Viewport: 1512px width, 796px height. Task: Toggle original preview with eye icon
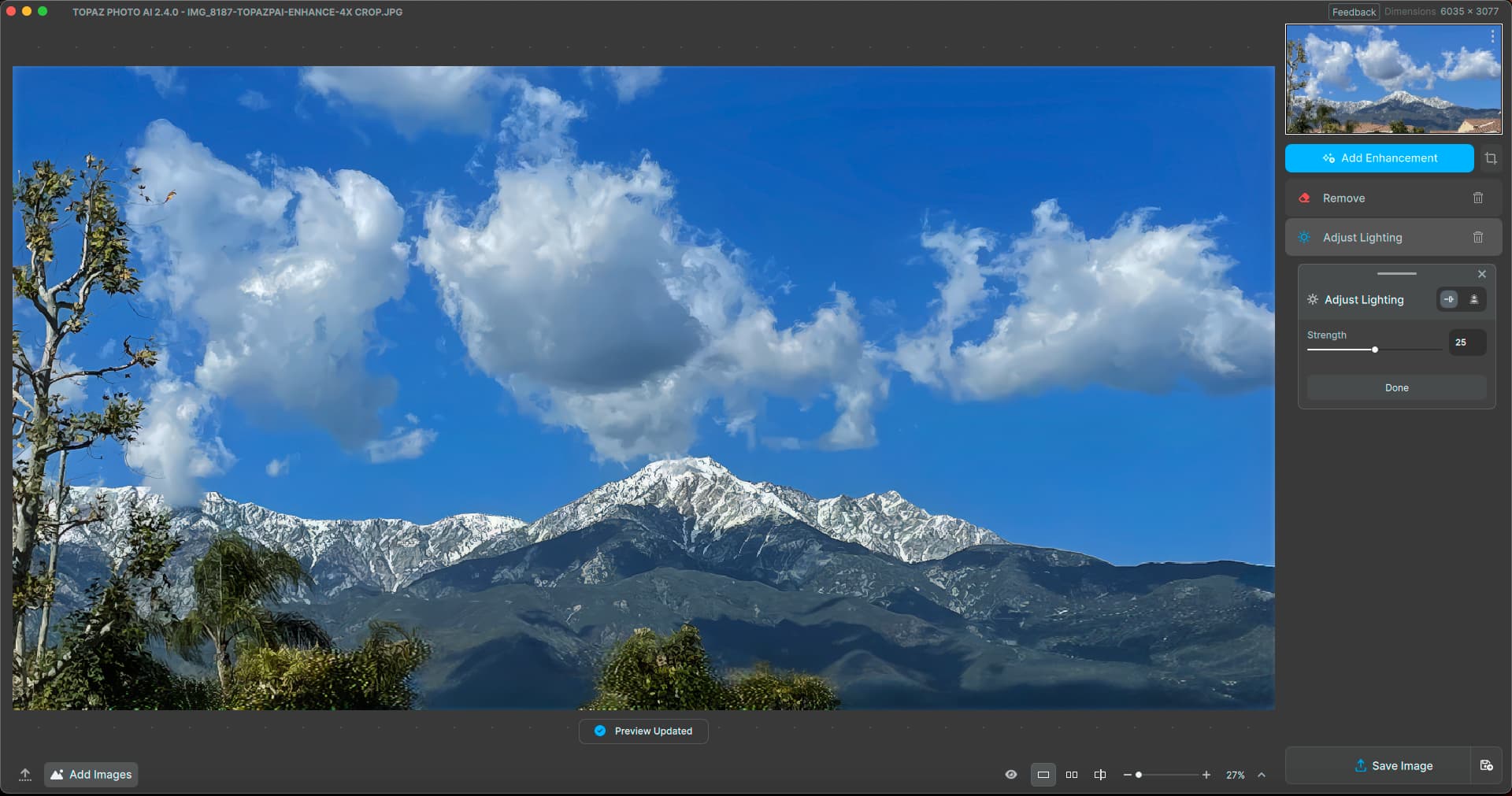pyautogui.click(x=1011, y=775)
